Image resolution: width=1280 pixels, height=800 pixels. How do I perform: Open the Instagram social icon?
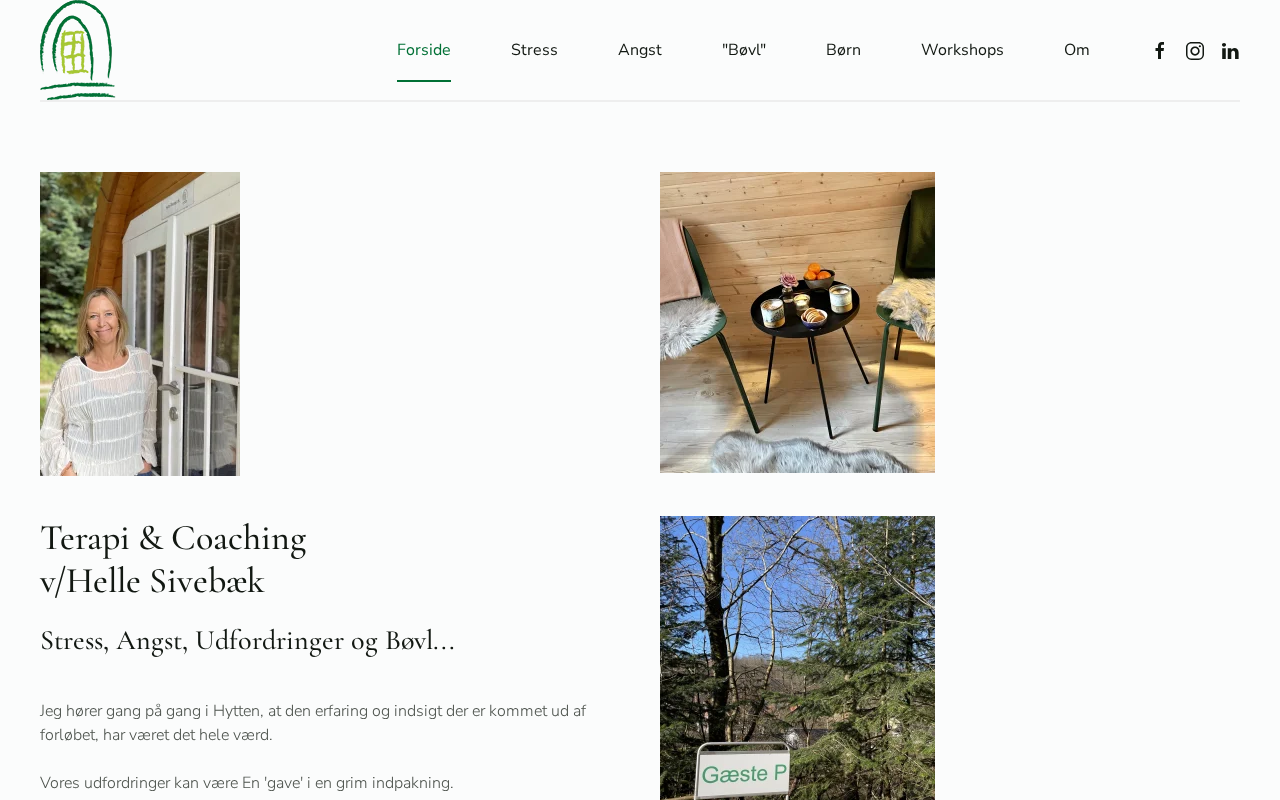tap(1195, 51)
